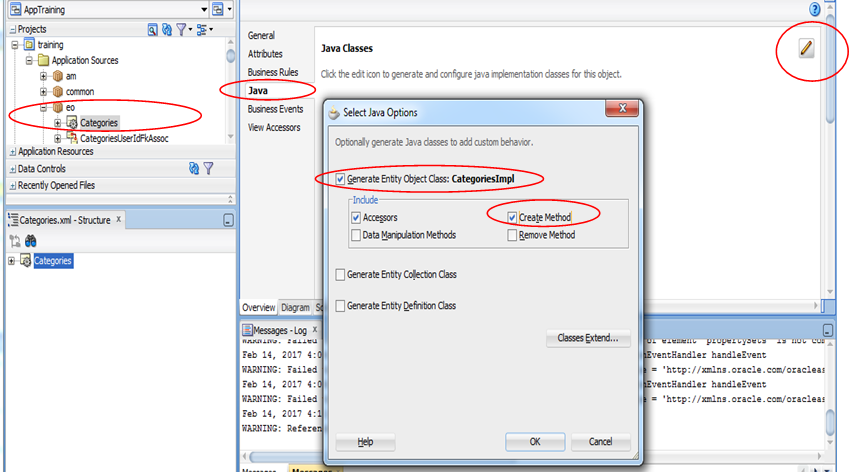The height and width of the screenshot is (472, 849).
Task: Click the search icon in Projects panel toolbar
Action: [152, 30]
